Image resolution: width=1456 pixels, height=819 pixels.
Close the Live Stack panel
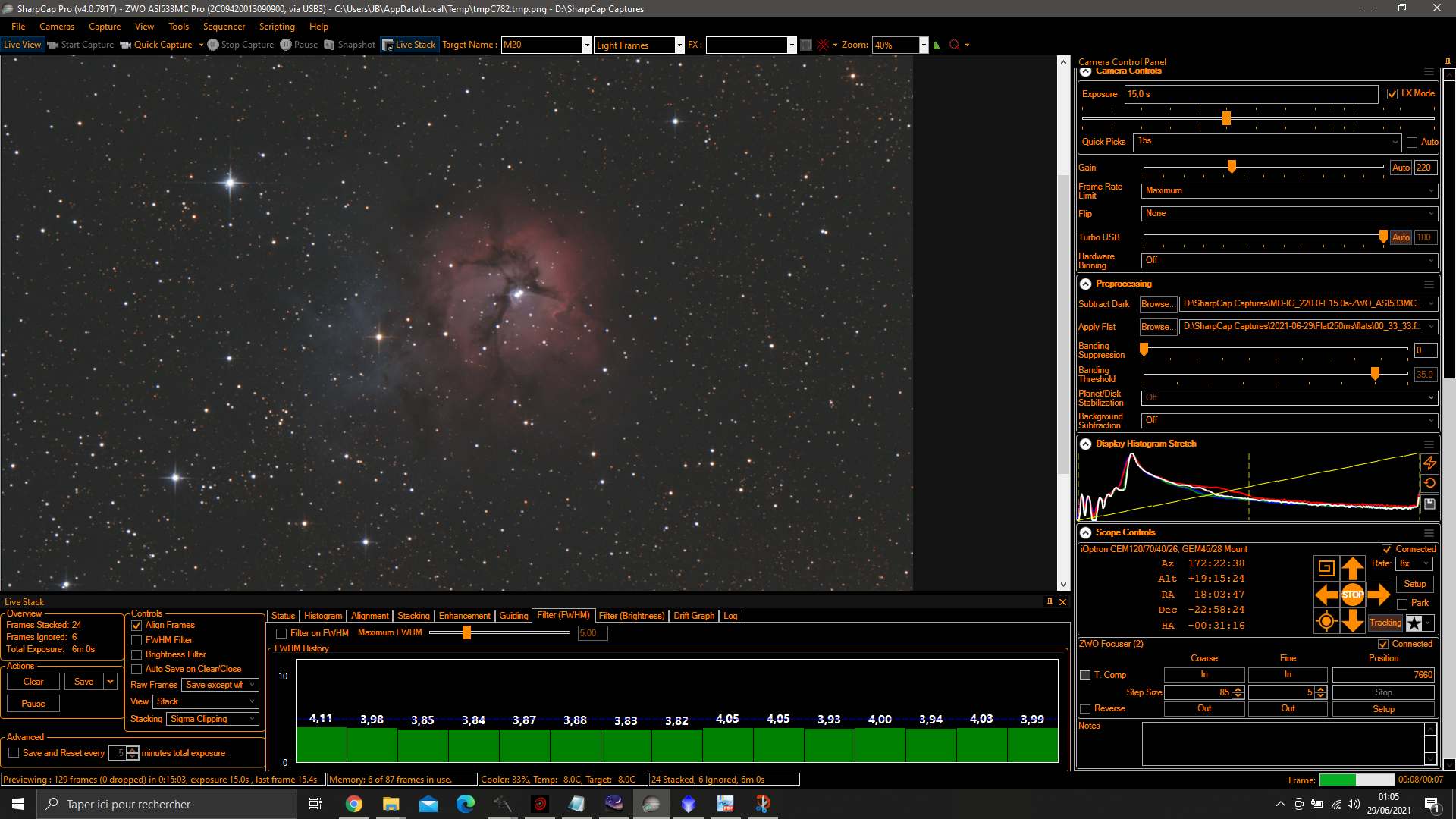[1062, 602]
